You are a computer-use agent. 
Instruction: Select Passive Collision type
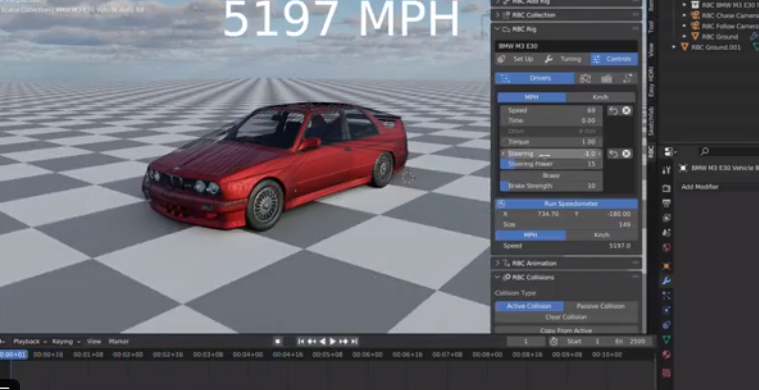(601, 306)
